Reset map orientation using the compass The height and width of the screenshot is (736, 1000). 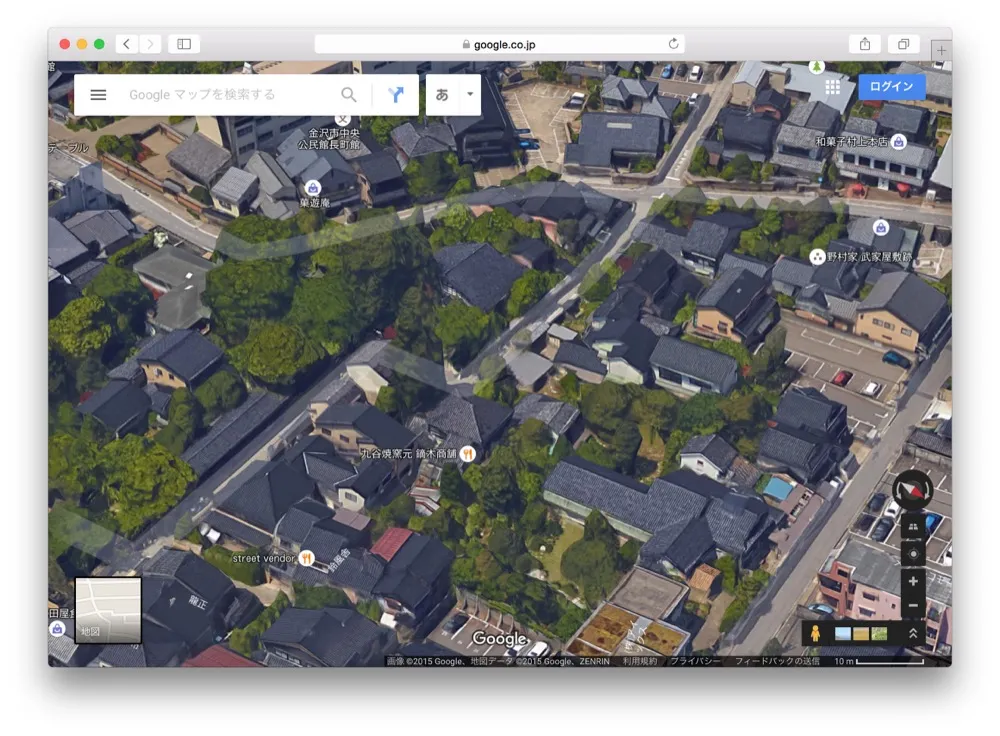[912, 490]
